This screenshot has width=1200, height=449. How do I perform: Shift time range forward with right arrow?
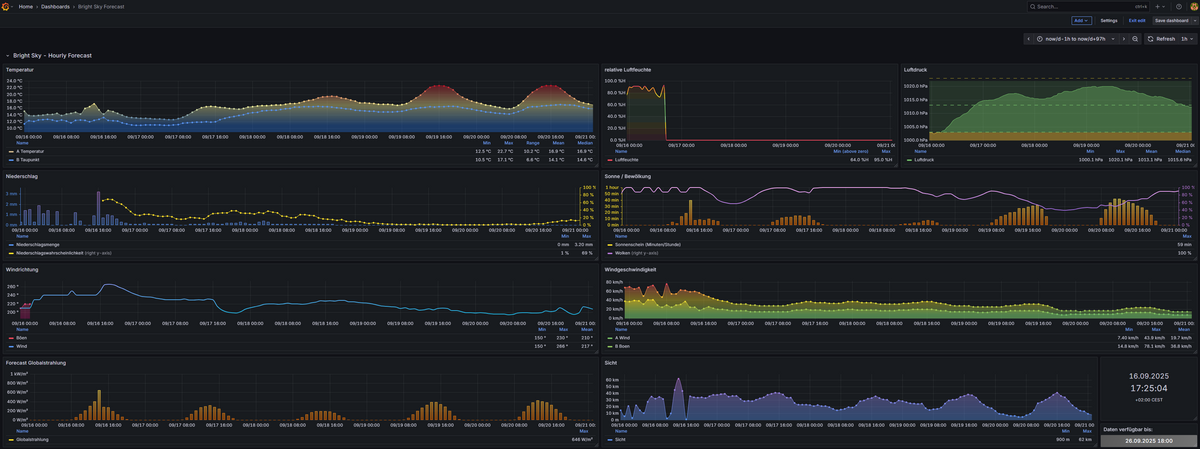1122,38
